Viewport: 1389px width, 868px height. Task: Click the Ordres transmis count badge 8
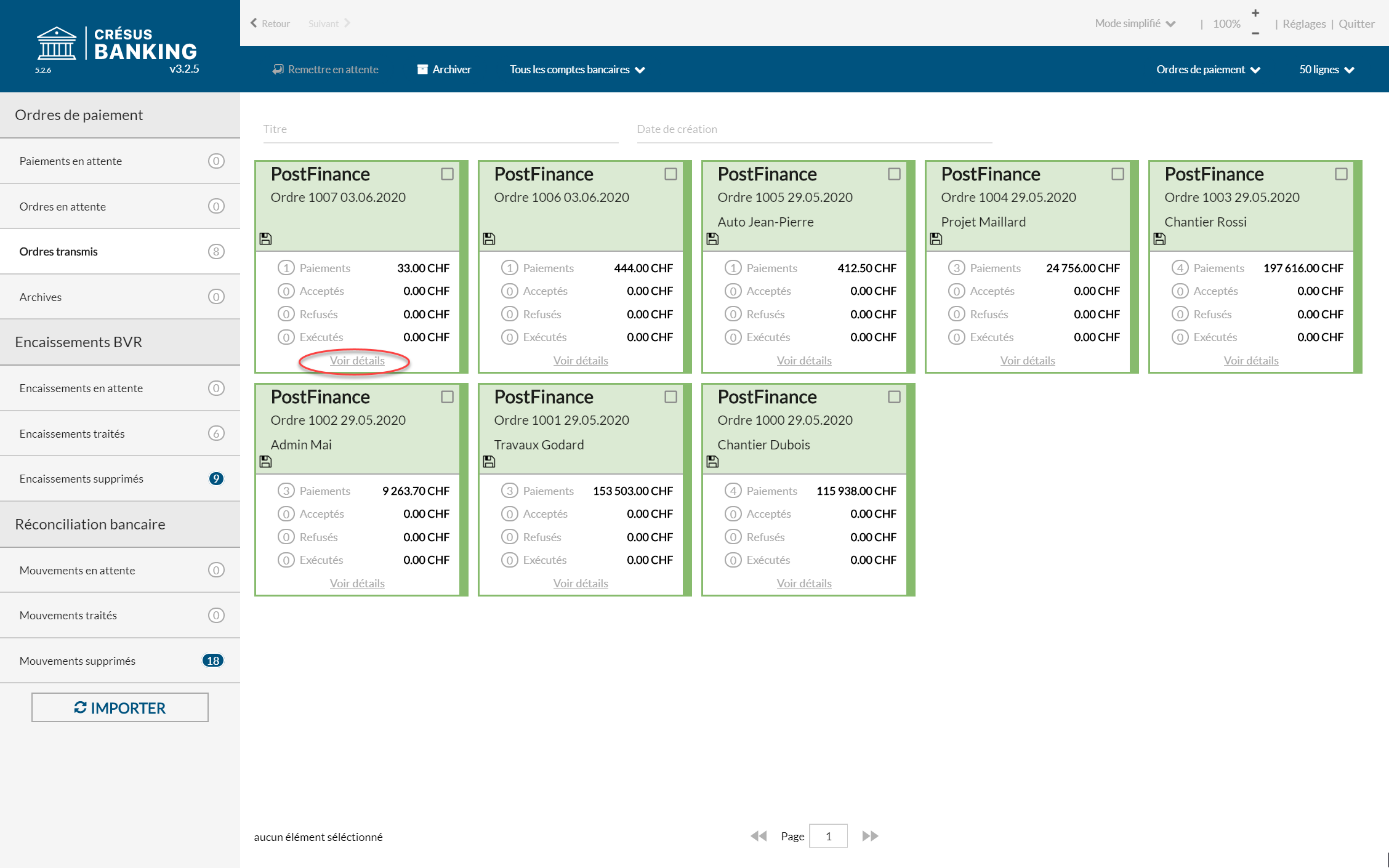(216, 251)
